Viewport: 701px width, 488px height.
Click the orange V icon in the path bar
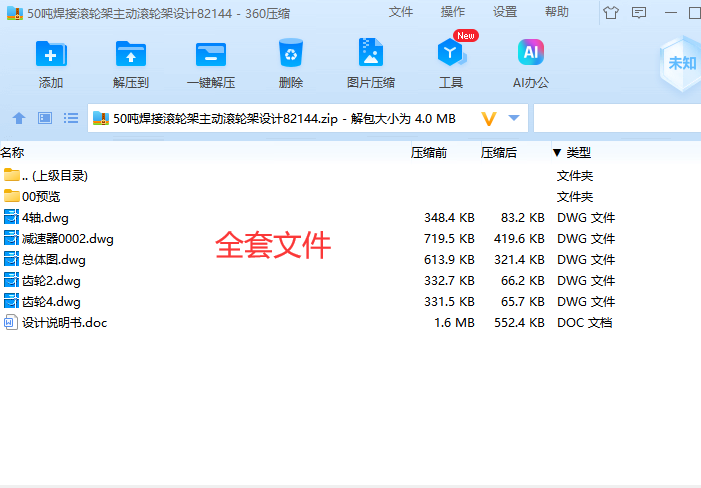pyautogui.click(x=489, y=119)
